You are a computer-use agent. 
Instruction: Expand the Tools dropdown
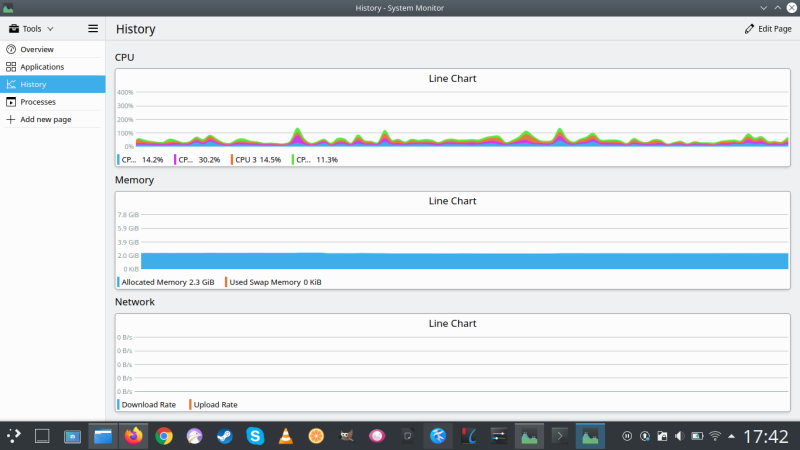[32, 29]
